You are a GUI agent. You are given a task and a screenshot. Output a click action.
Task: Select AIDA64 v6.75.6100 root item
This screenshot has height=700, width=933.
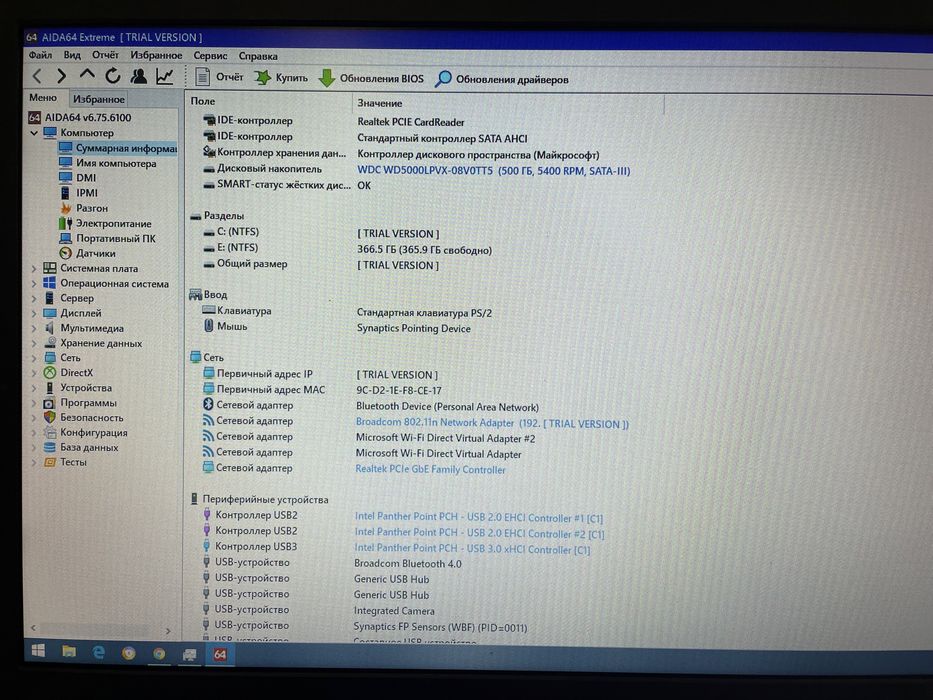pyautogui.click(x=80, y=117)
